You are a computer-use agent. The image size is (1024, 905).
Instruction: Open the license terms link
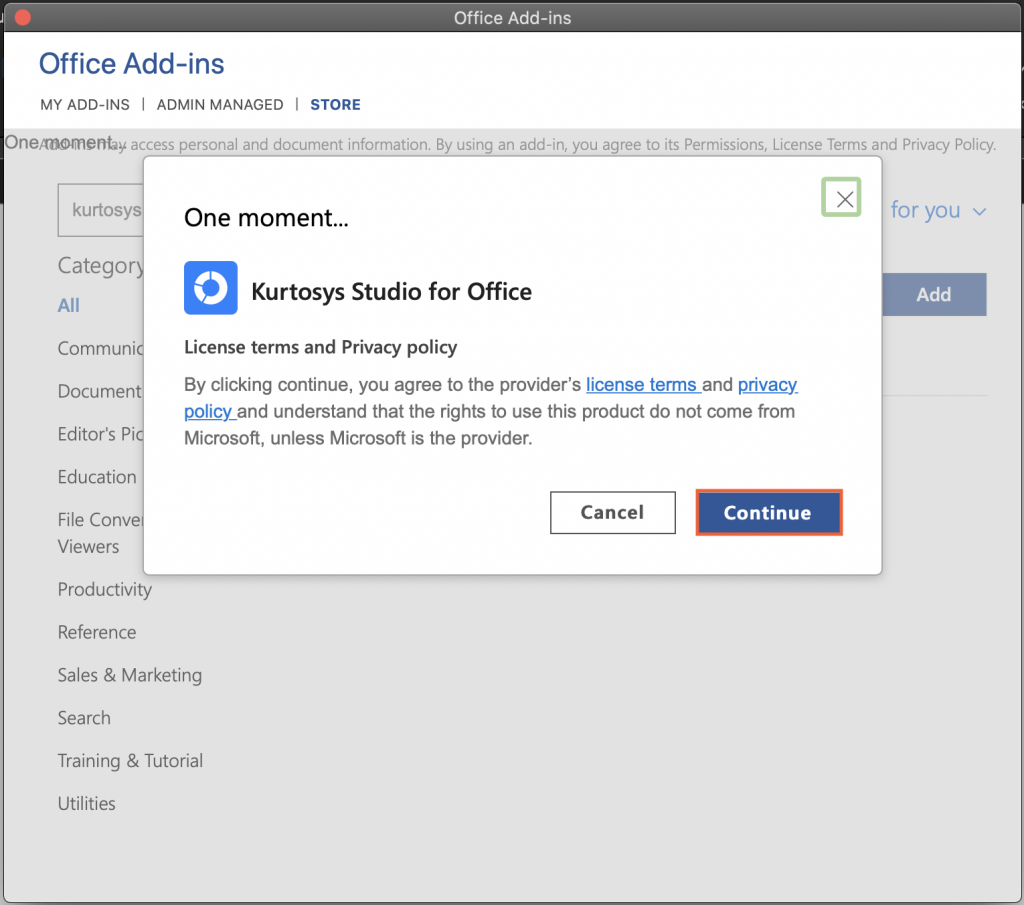pyautogui.click(x=643, y=385)
